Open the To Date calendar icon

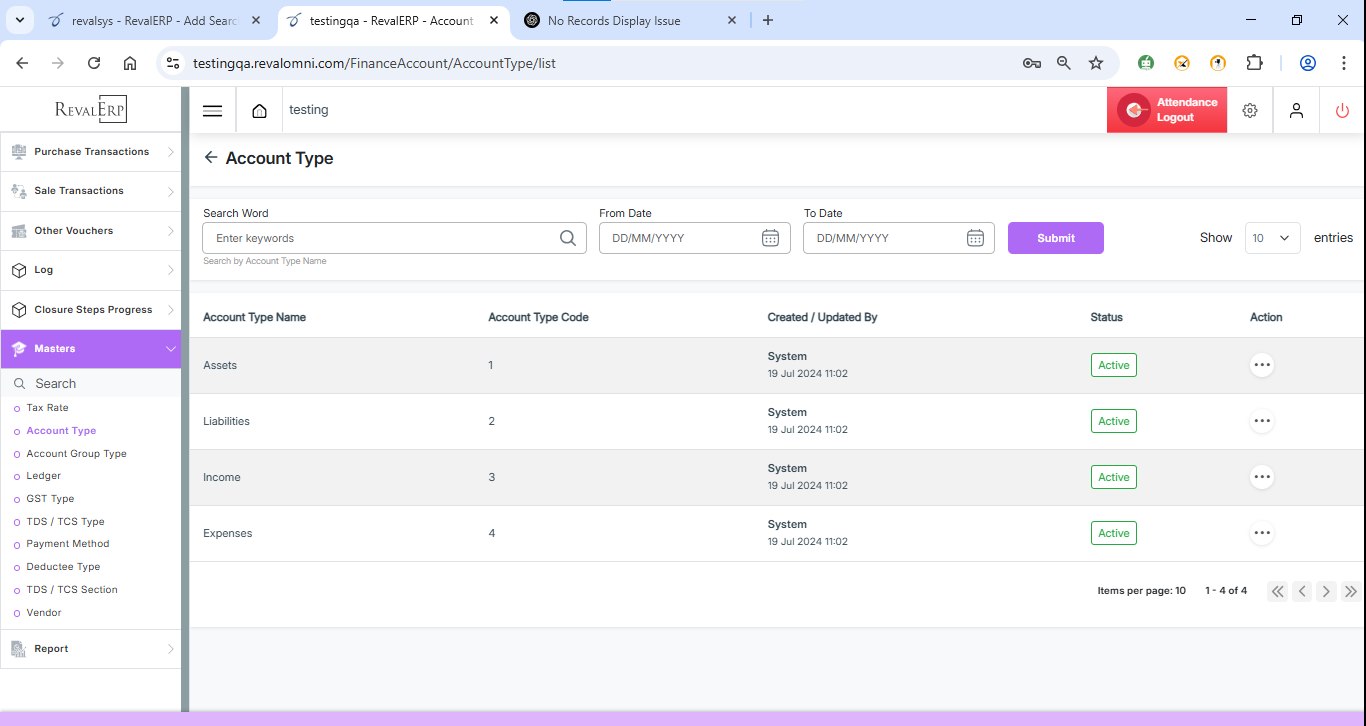pyautogui.click(x=975, y=238)
